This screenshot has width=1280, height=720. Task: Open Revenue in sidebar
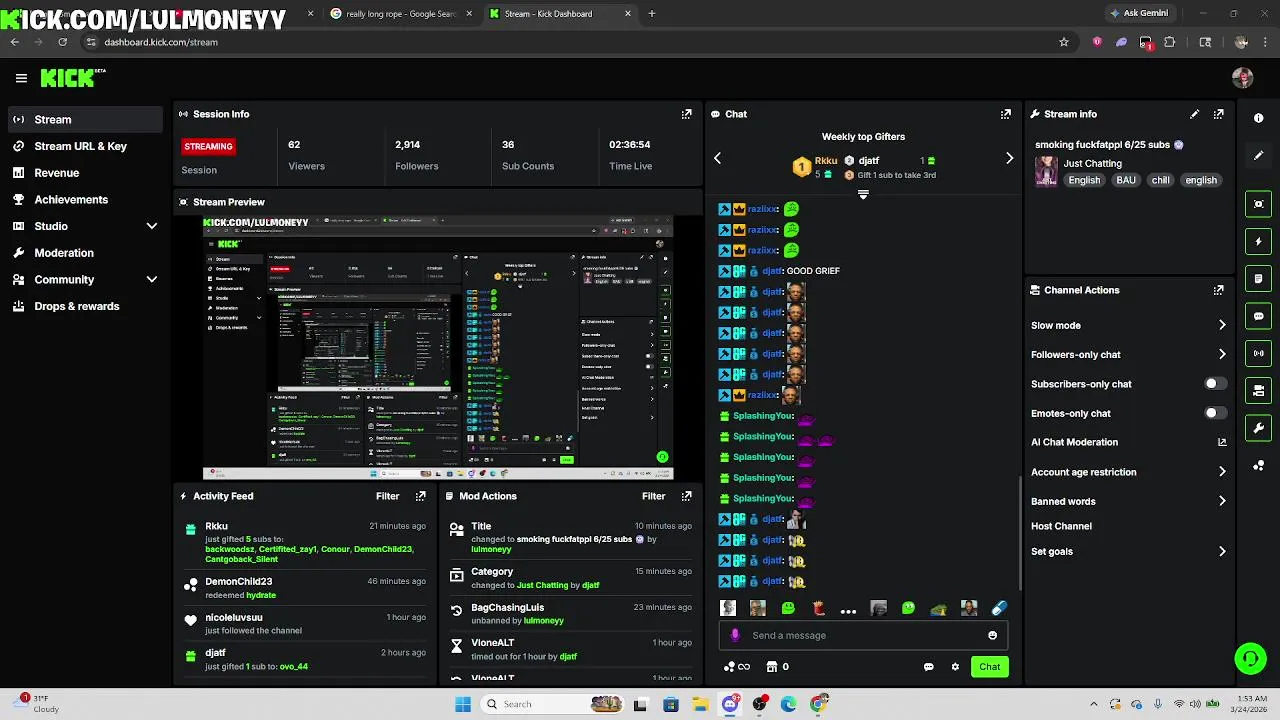click(x=57, y=173)
